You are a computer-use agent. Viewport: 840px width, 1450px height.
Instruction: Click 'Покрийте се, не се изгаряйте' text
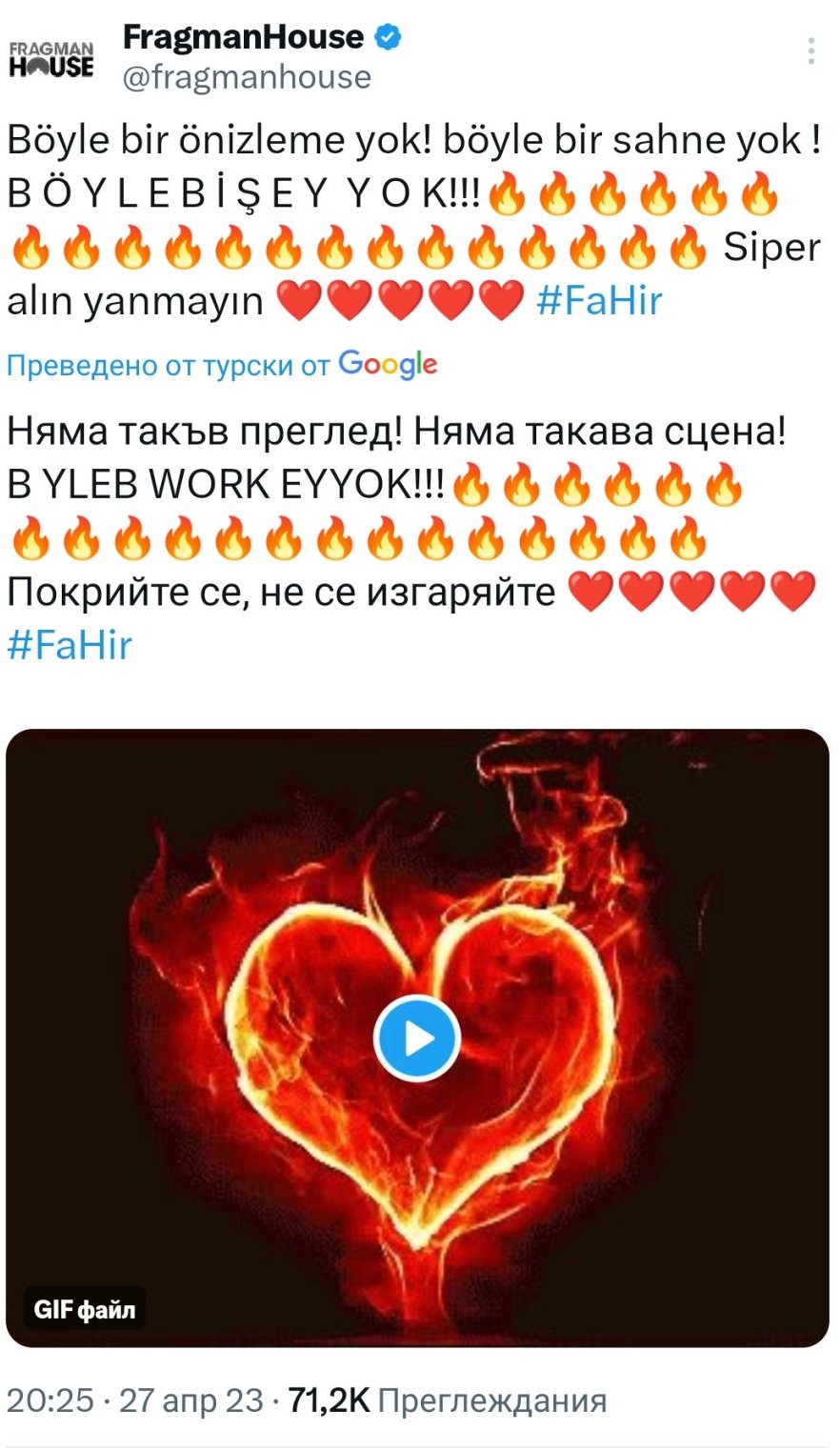click(x=281, y=592)
